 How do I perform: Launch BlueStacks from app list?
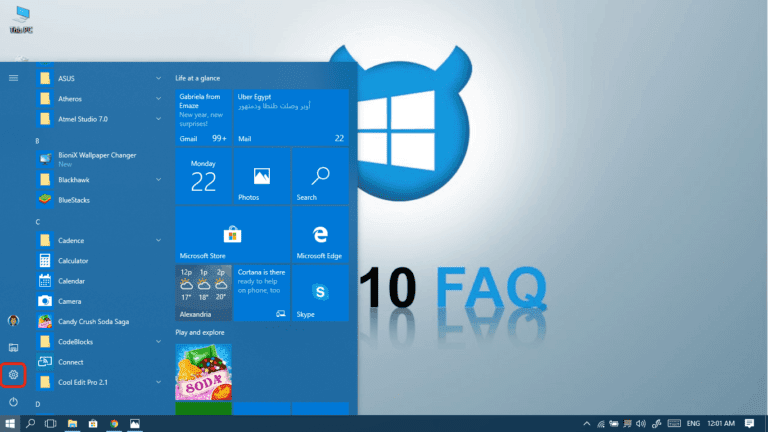coord(98,200)
